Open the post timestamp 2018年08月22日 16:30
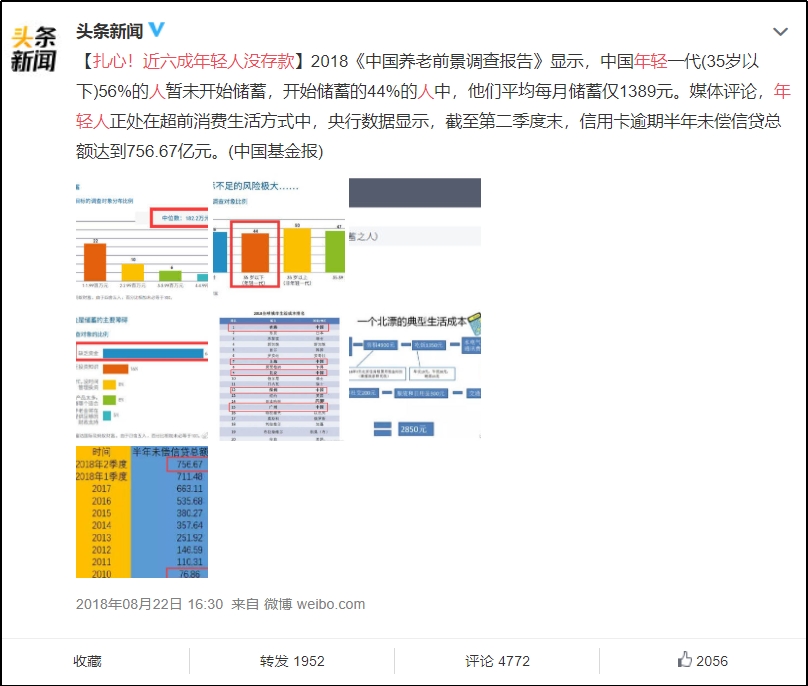Viewport: 808px width, 686px height. [x=149, y=604]
